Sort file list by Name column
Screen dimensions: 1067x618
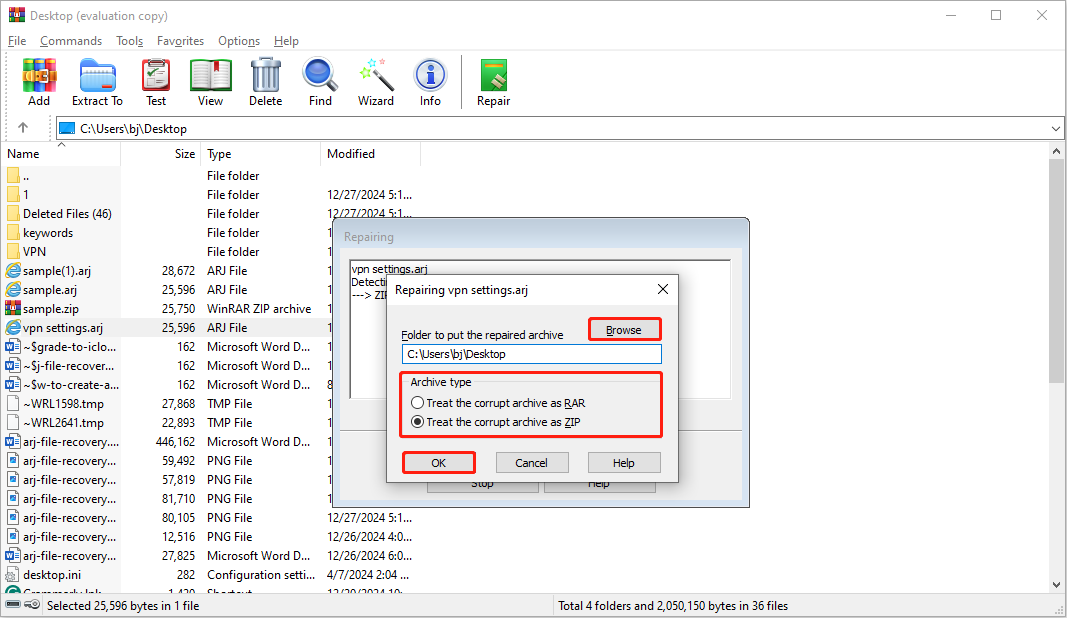pyautogui.click(x=63, y=154)
